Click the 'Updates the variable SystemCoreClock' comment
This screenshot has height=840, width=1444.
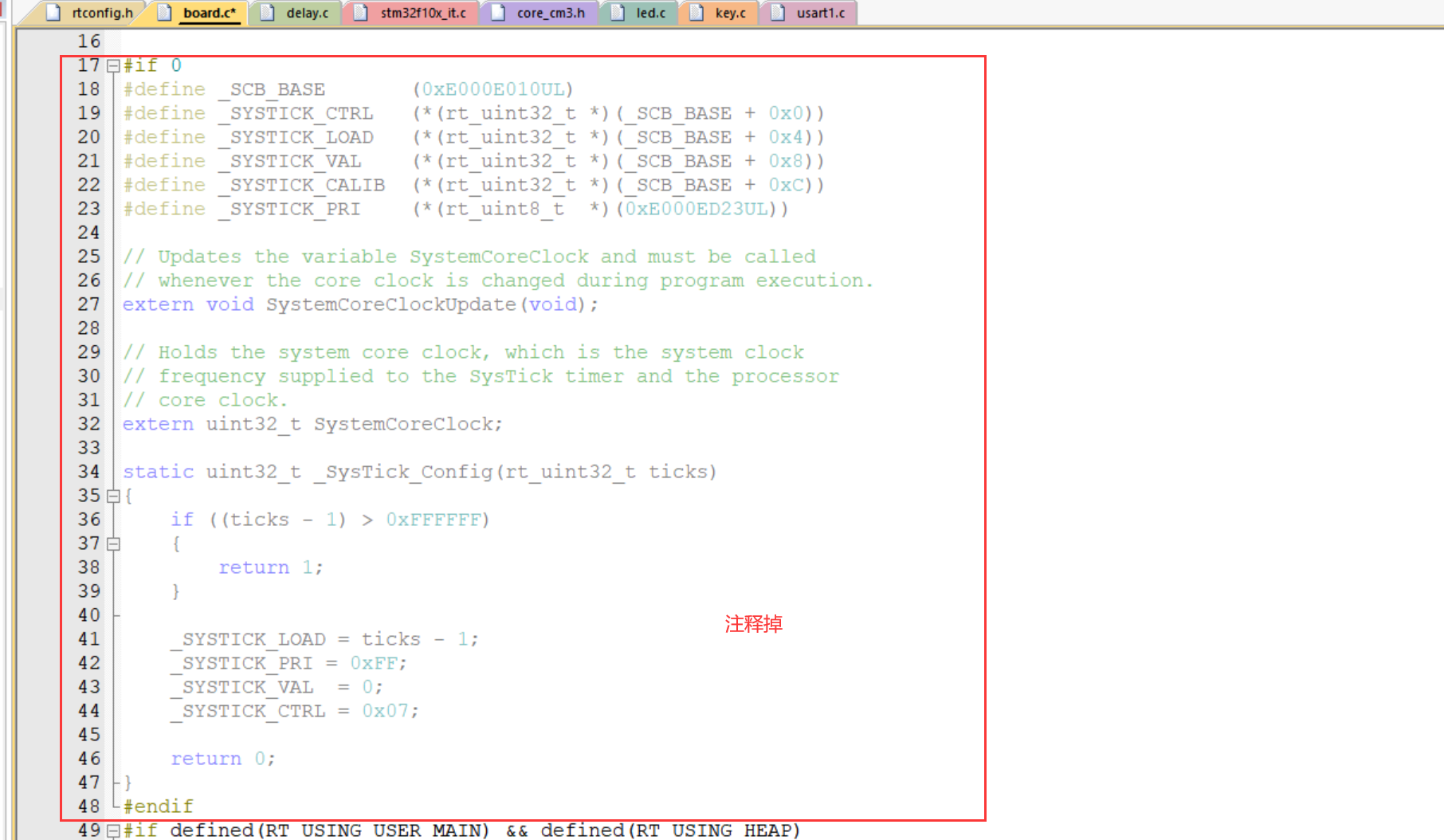[469, 257]
